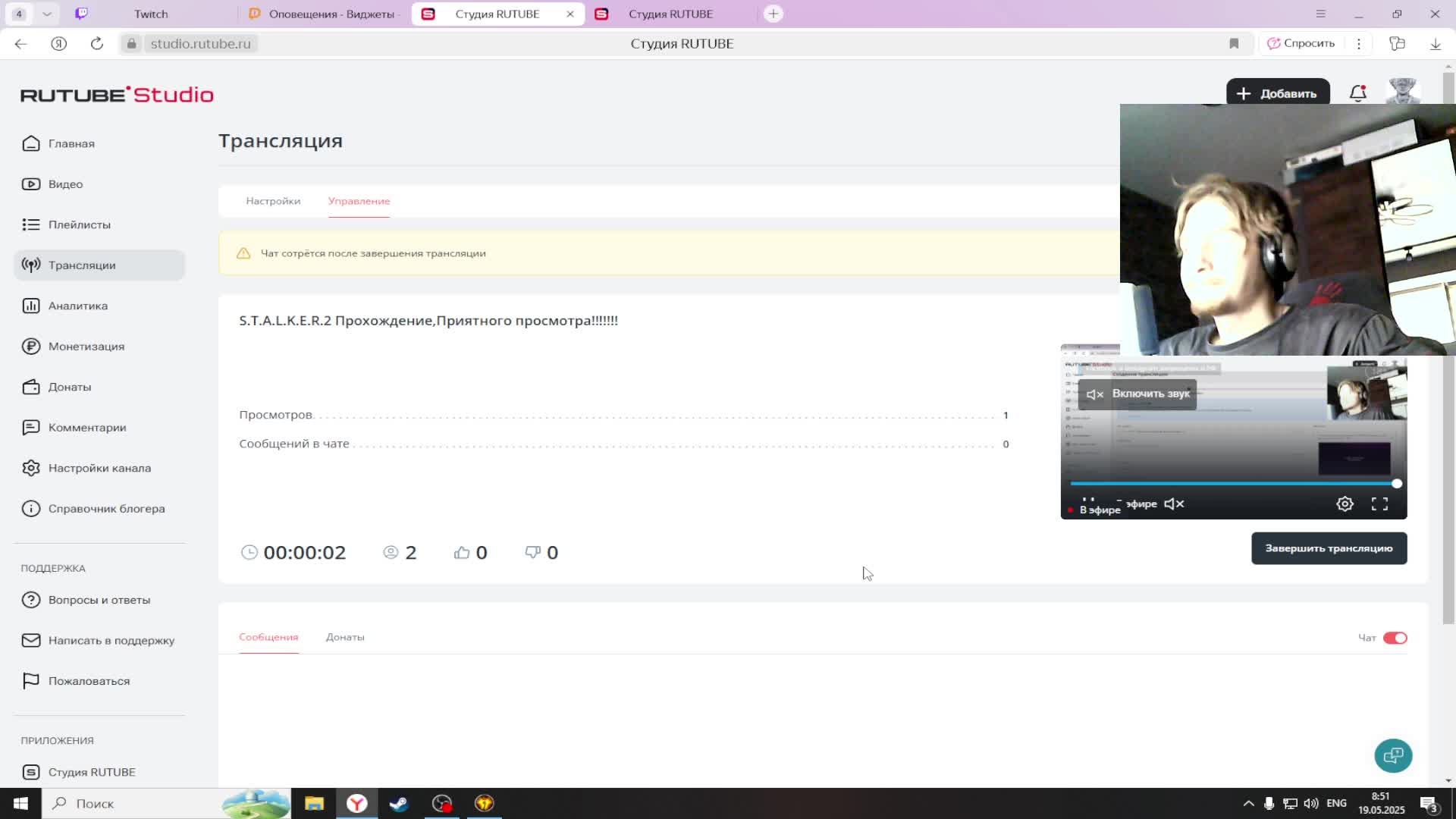Close the active Студия RUTUBE tab

(570, 14)
